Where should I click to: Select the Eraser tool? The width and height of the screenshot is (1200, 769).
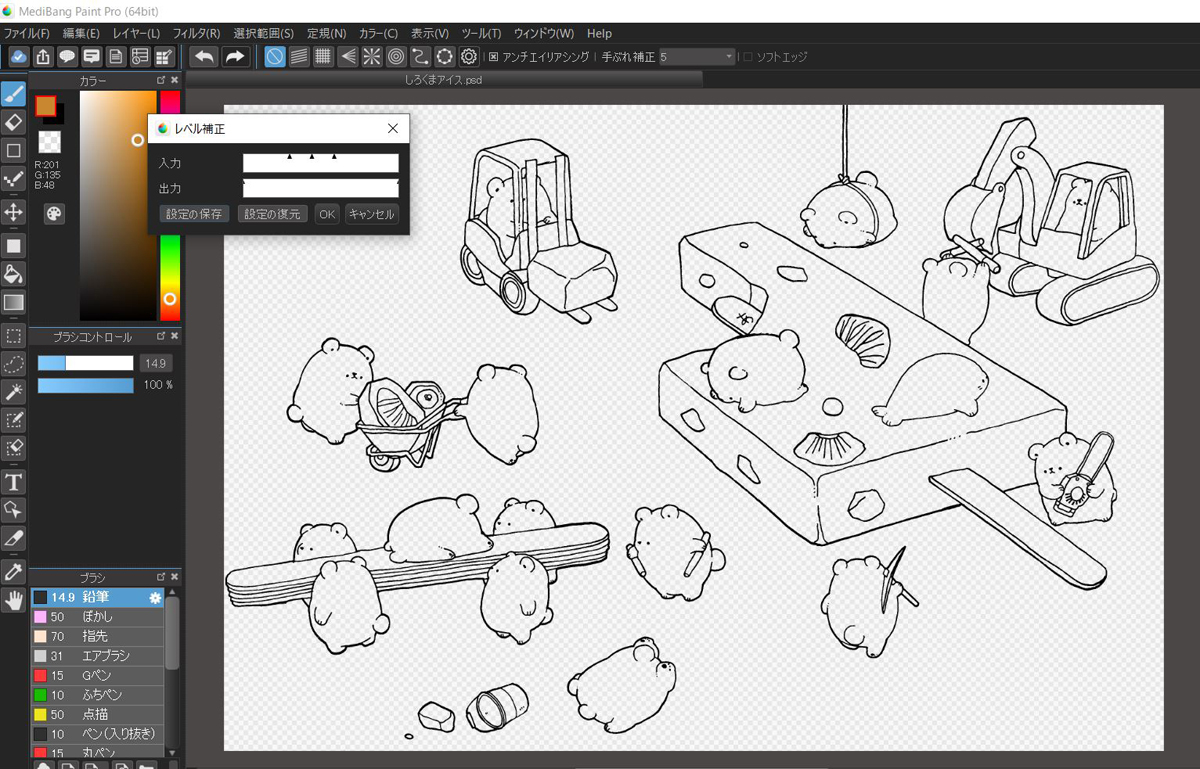[x=14, y=123]
